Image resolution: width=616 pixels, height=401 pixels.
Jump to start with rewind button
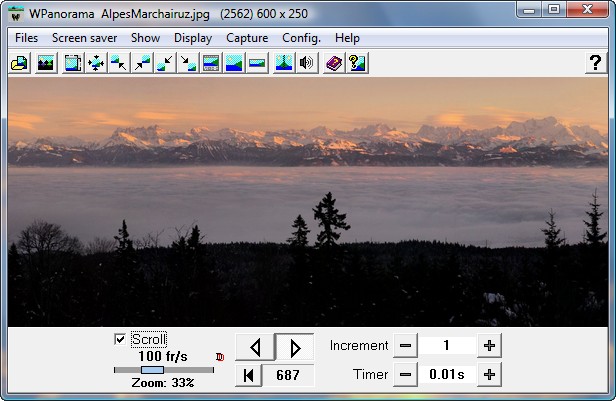tap(248, 375)
